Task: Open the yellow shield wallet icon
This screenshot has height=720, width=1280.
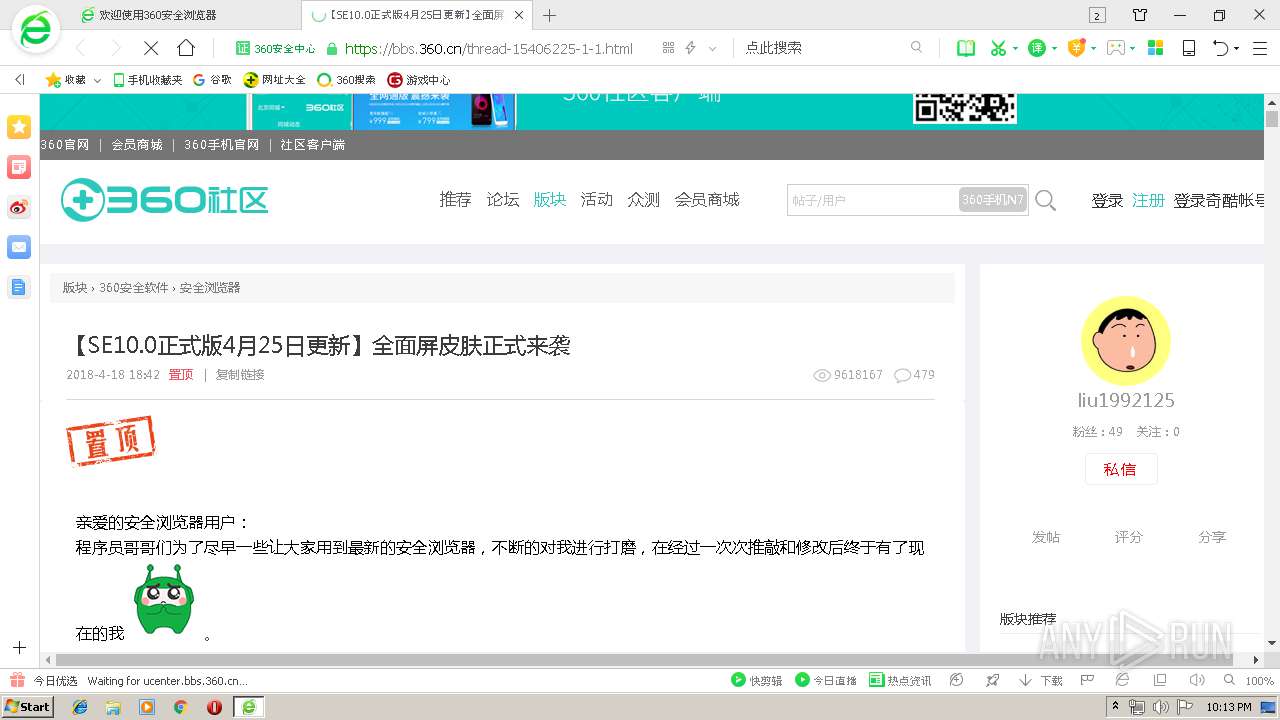Action: coord(1076,48)
